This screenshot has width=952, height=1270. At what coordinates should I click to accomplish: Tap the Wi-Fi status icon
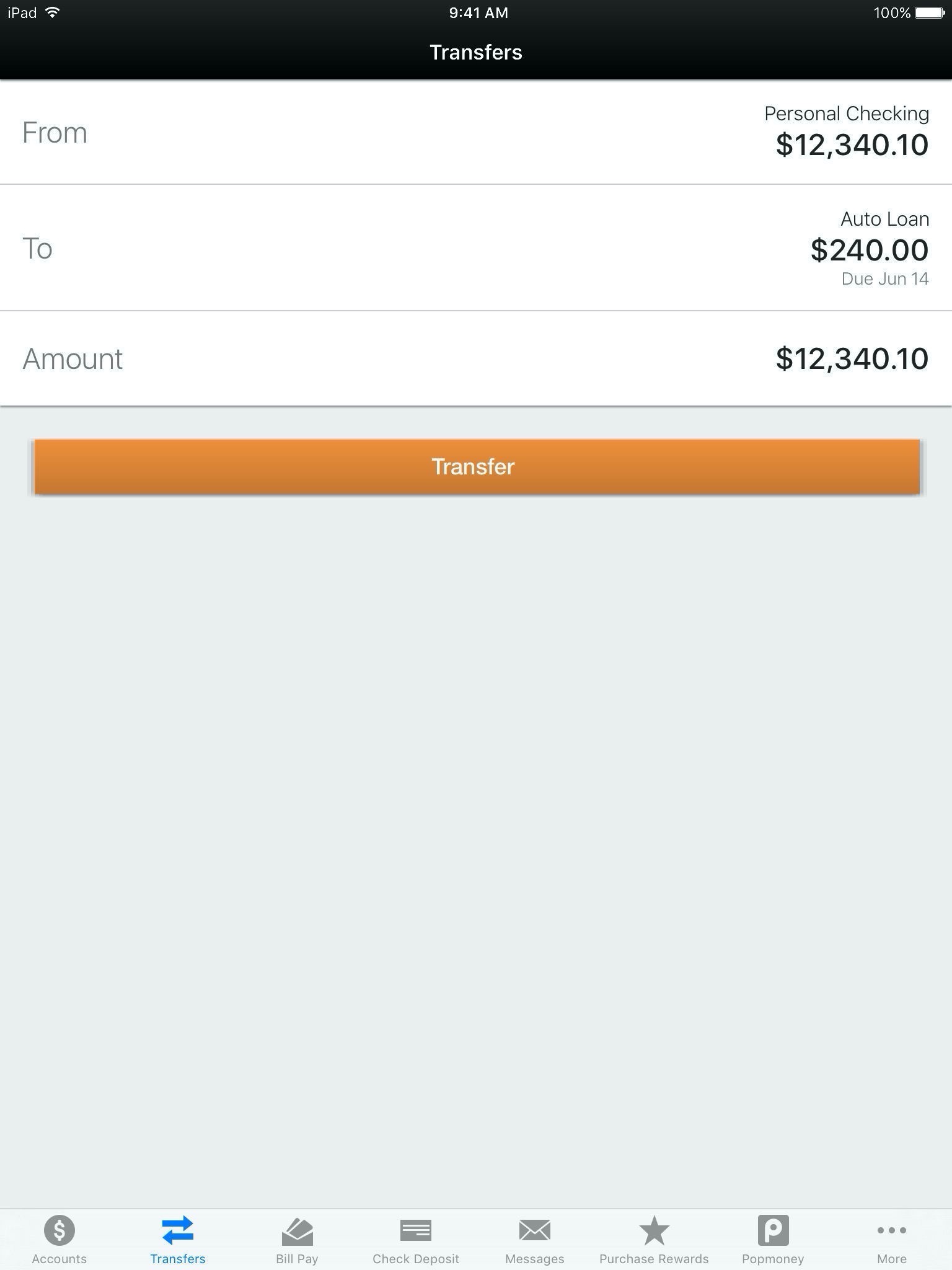(x=53, y=12)
